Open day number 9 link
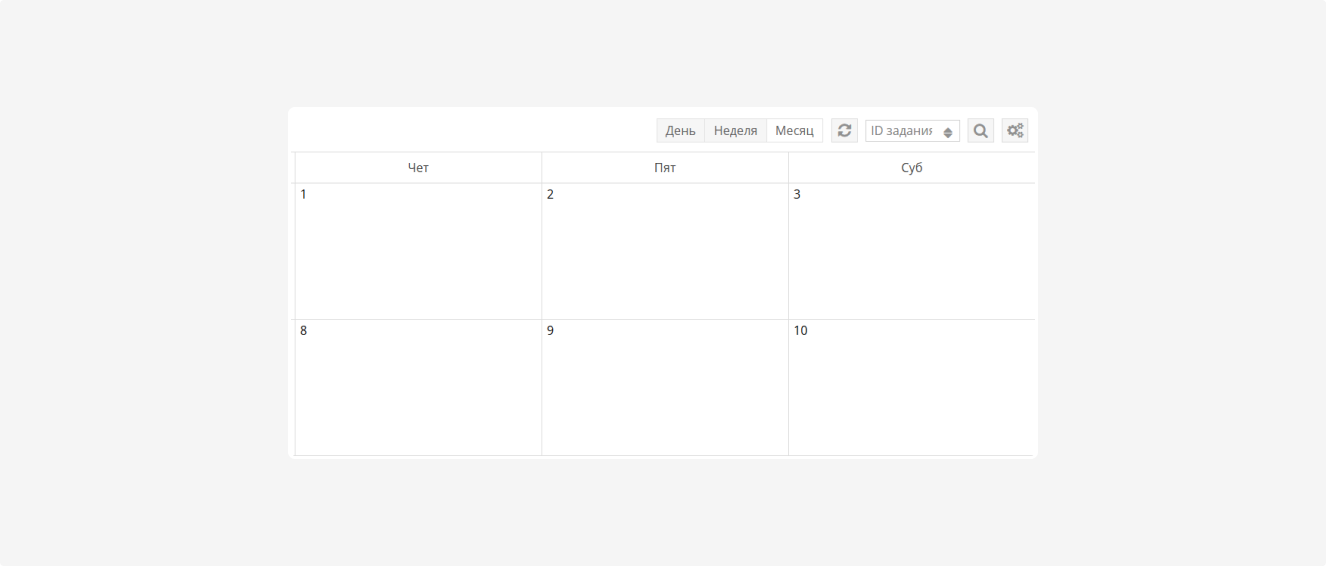Image resolution: width=1326 pixels, height=566 pixels. [x=550, y=331]
